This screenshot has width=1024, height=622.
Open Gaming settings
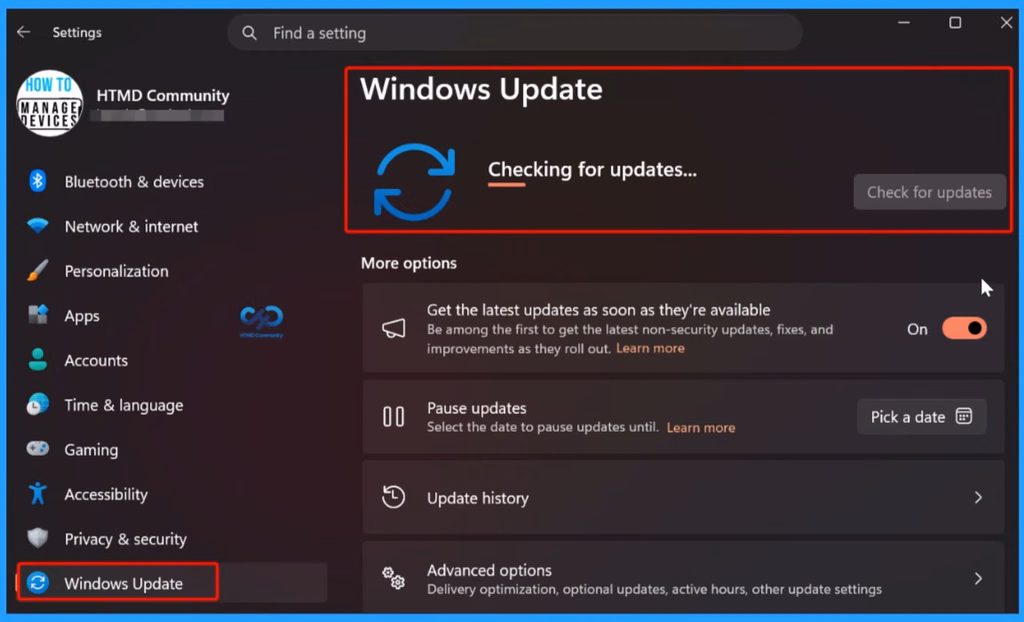(x=91, y=450)
